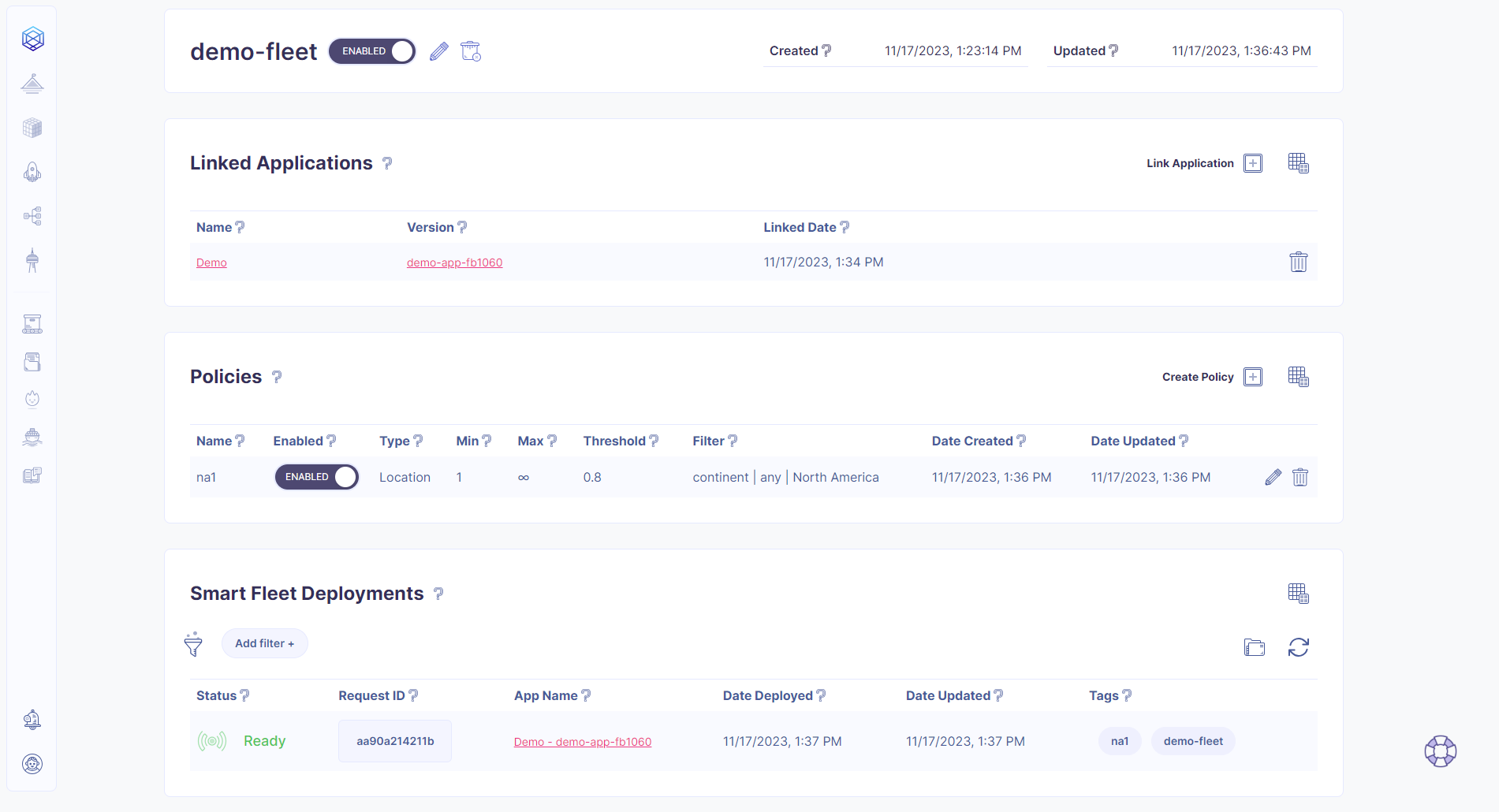Click the Add filter + button

[264, 643]
